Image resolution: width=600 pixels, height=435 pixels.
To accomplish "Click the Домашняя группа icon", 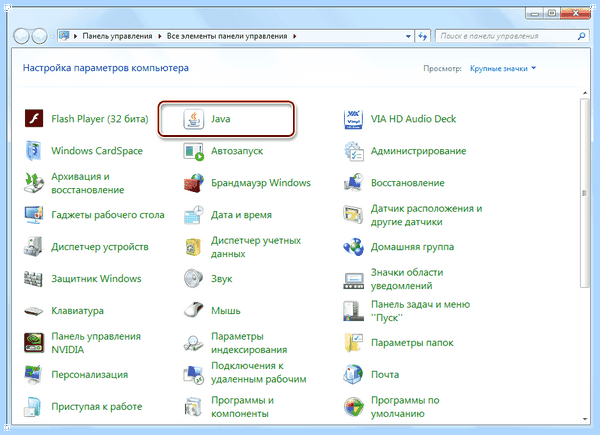I will pyautogui.click(x=353, y=247).
